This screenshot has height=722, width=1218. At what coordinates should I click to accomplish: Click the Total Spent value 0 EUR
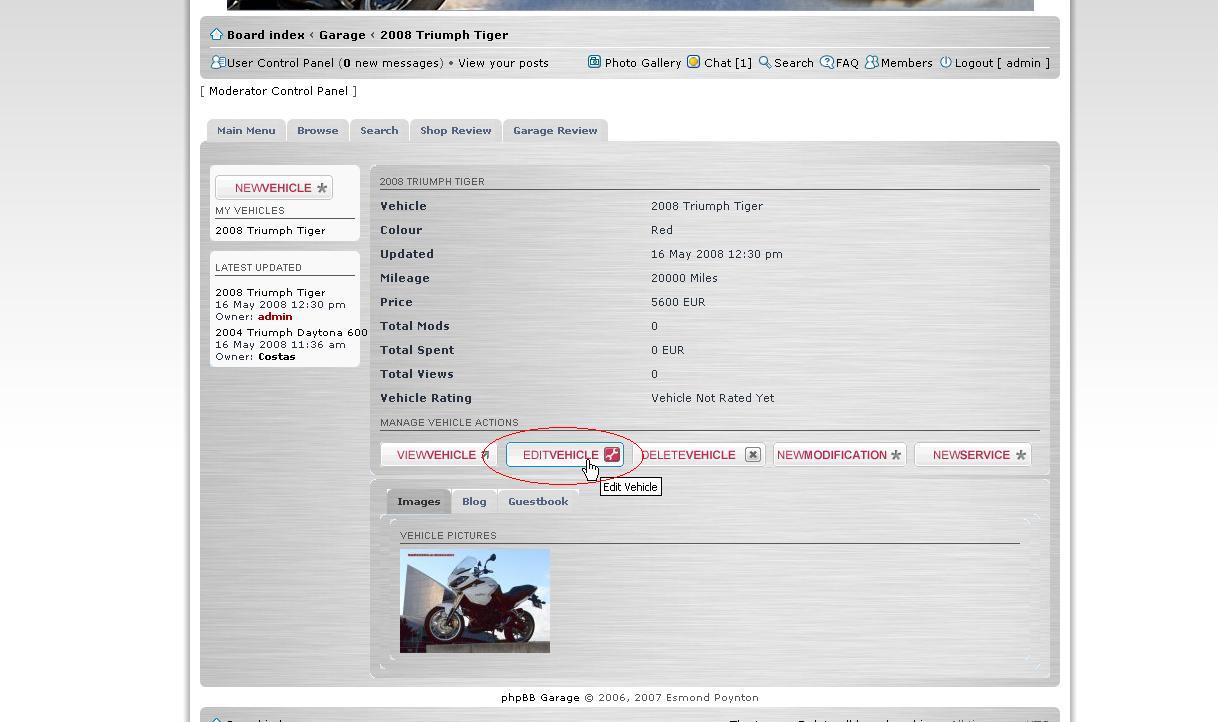point(668,350)
